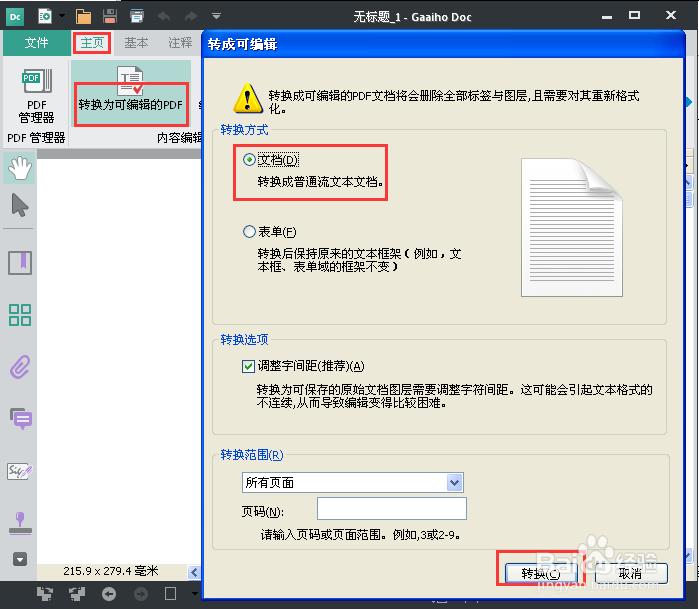The height and width of the screenshot is (609, 699).
Task: Open the bookmarks panel icon
Action: point(20,263)
